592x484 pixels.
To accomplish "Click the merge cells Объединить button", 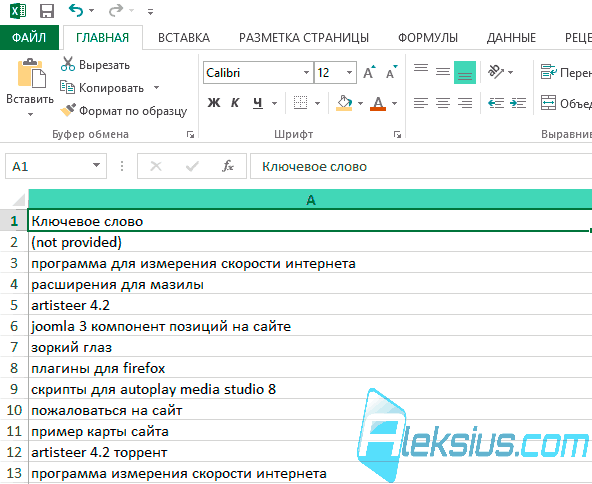I will pos(566,103).
